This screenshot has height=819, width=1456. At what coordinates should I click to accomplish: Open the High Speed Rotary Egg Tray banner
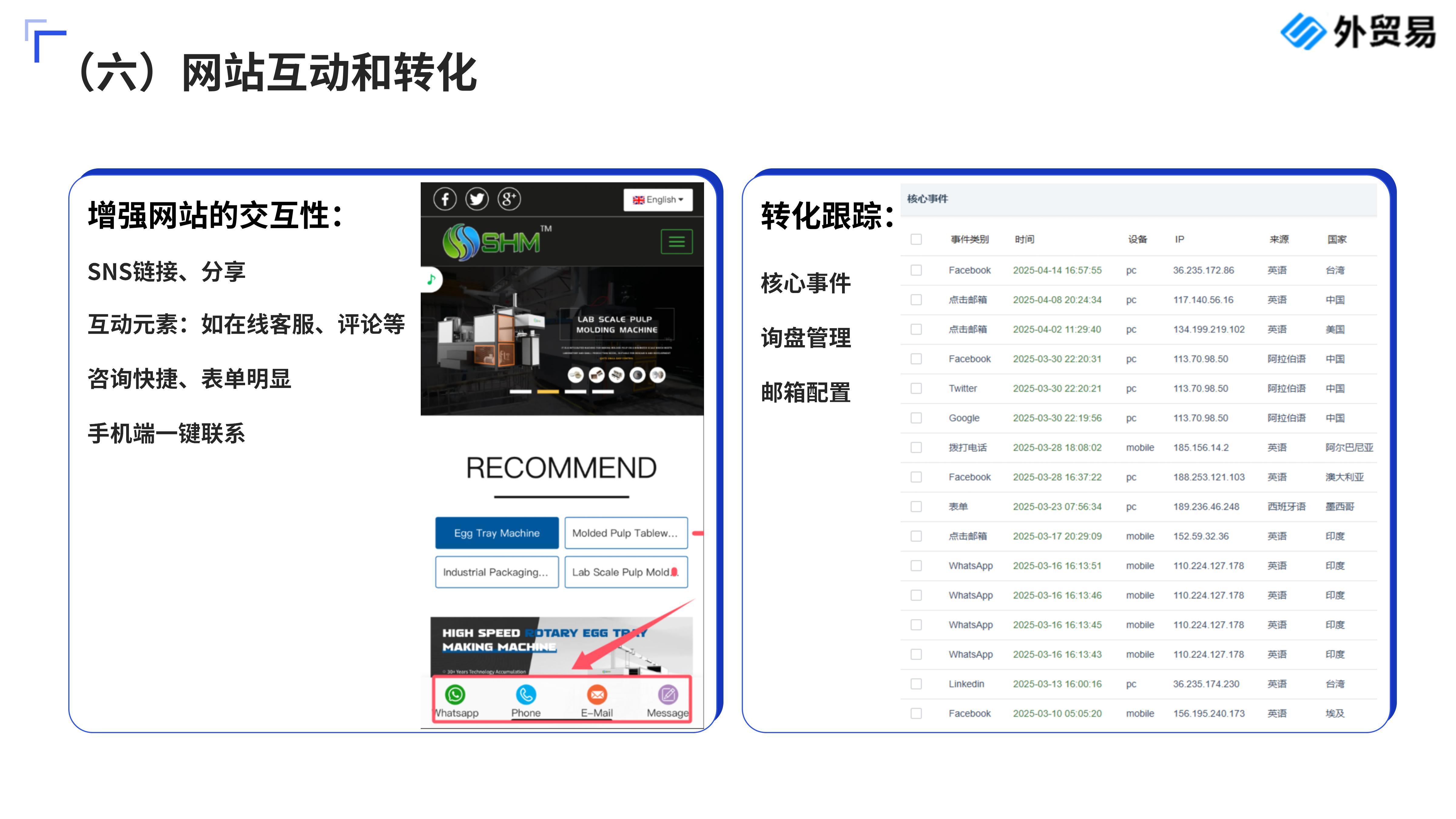[x=561, y=645]
